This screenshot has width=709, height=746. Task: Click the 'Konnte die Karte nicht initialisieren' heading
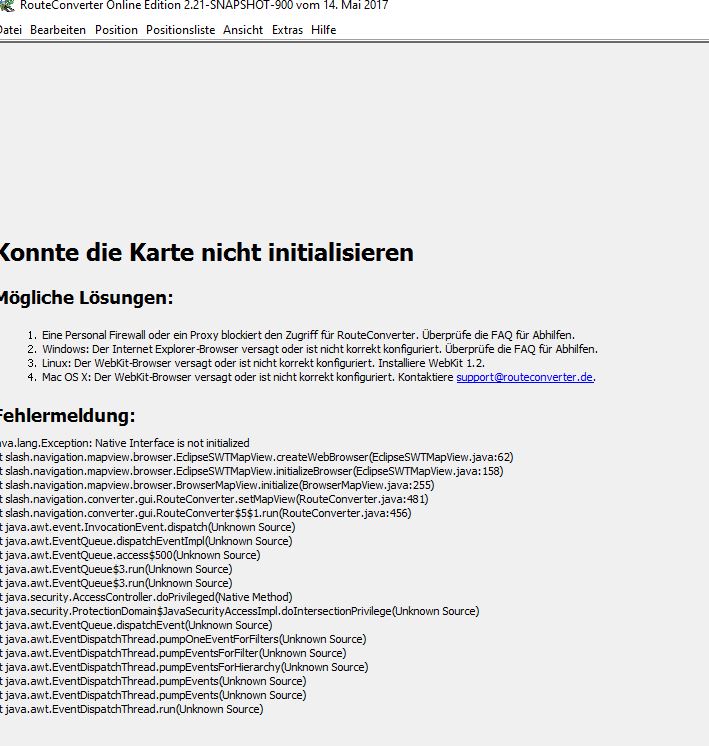tap(205, 253)
